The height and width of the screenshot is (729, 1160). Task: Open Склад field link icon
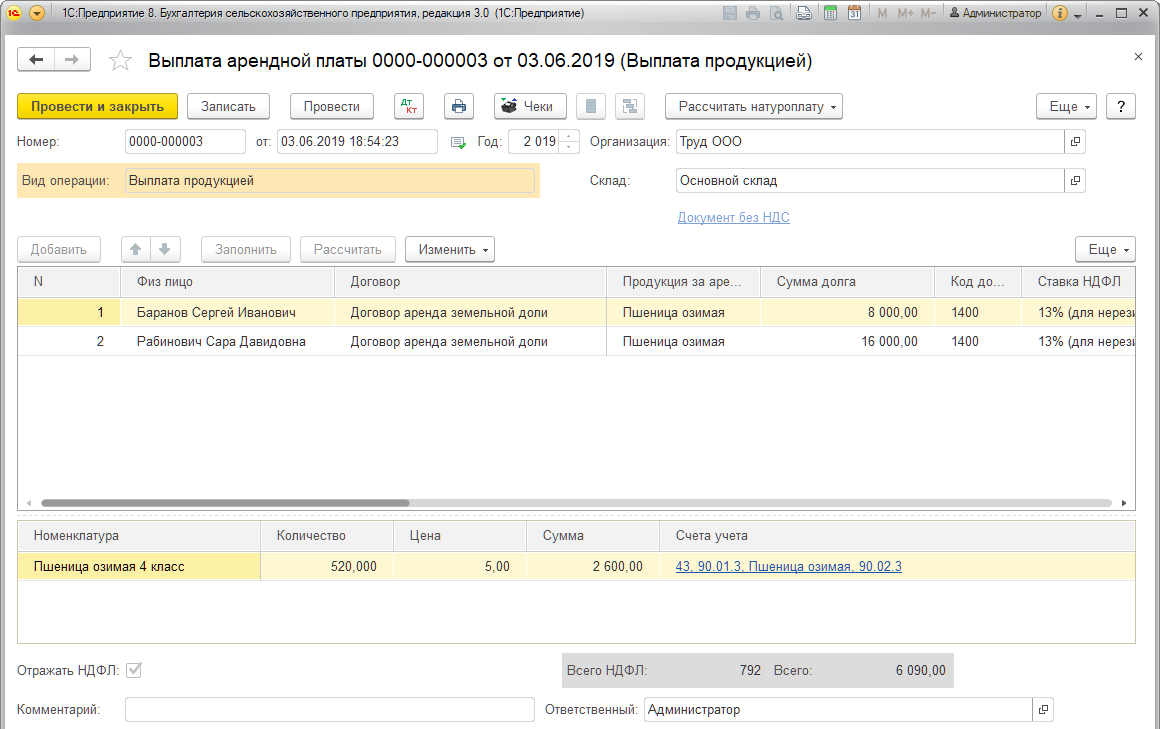click(1075, 180)
